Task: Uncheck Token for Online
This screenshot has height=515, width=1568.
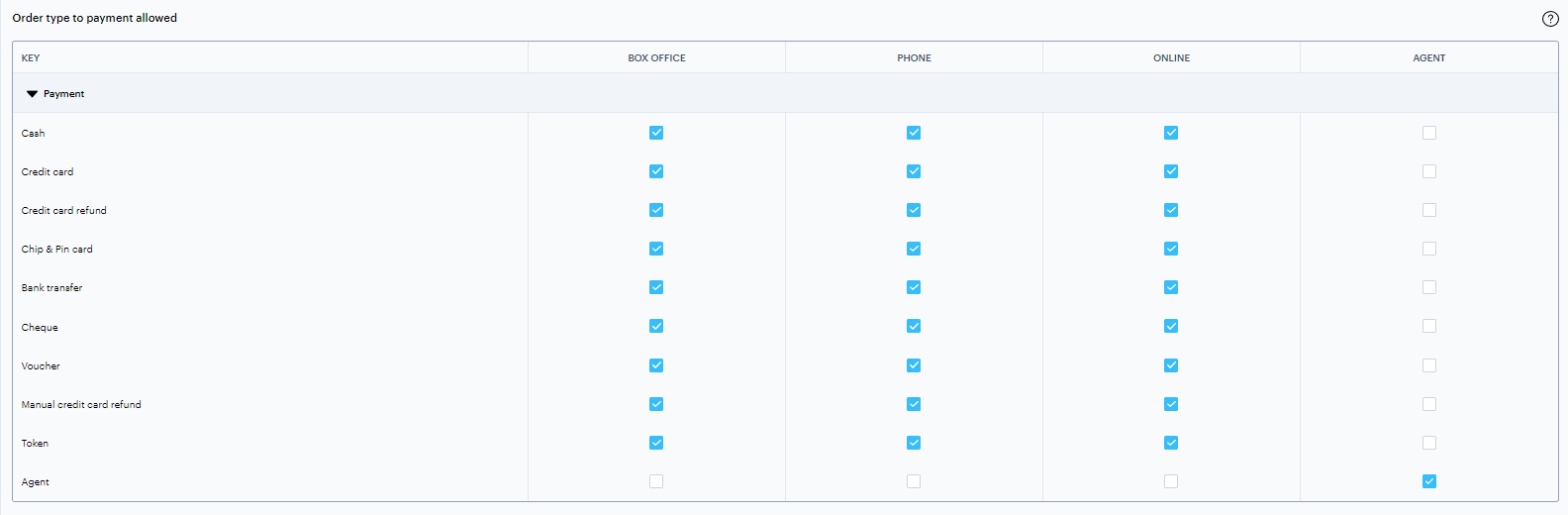Action: 1171,443
